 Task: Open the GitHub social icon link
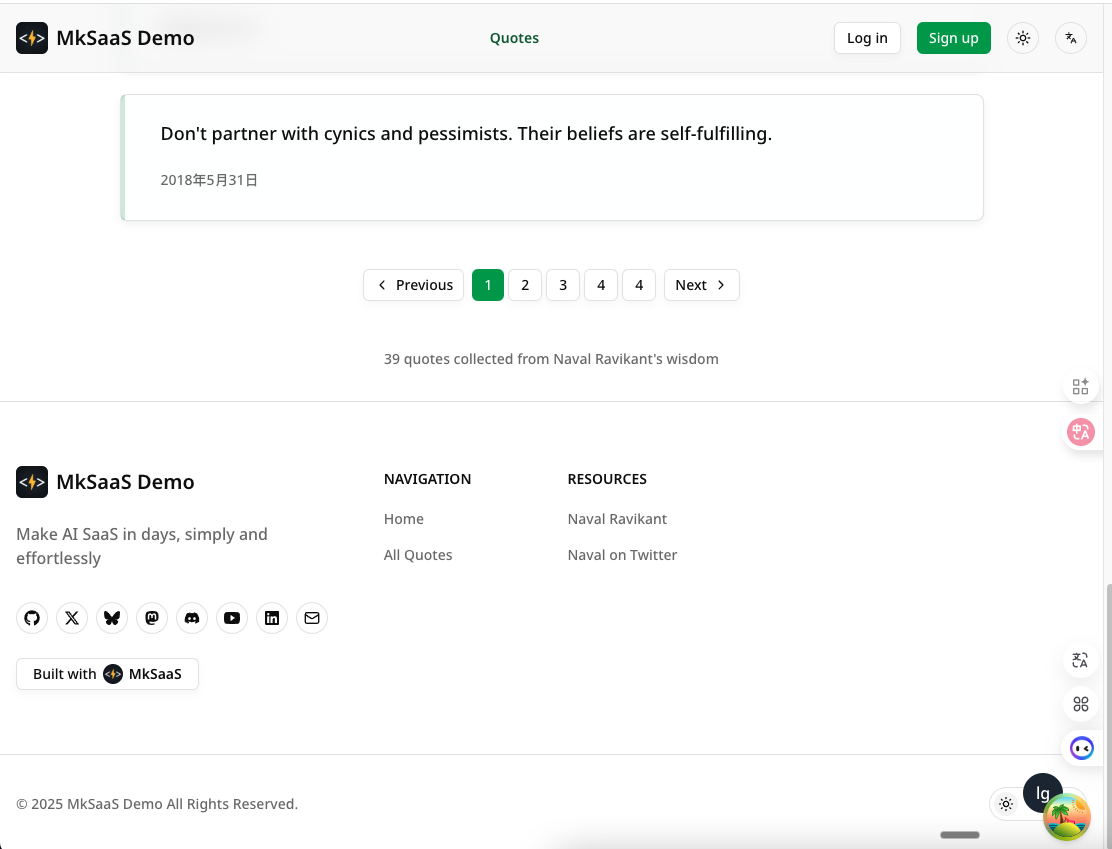coord(32,618)
